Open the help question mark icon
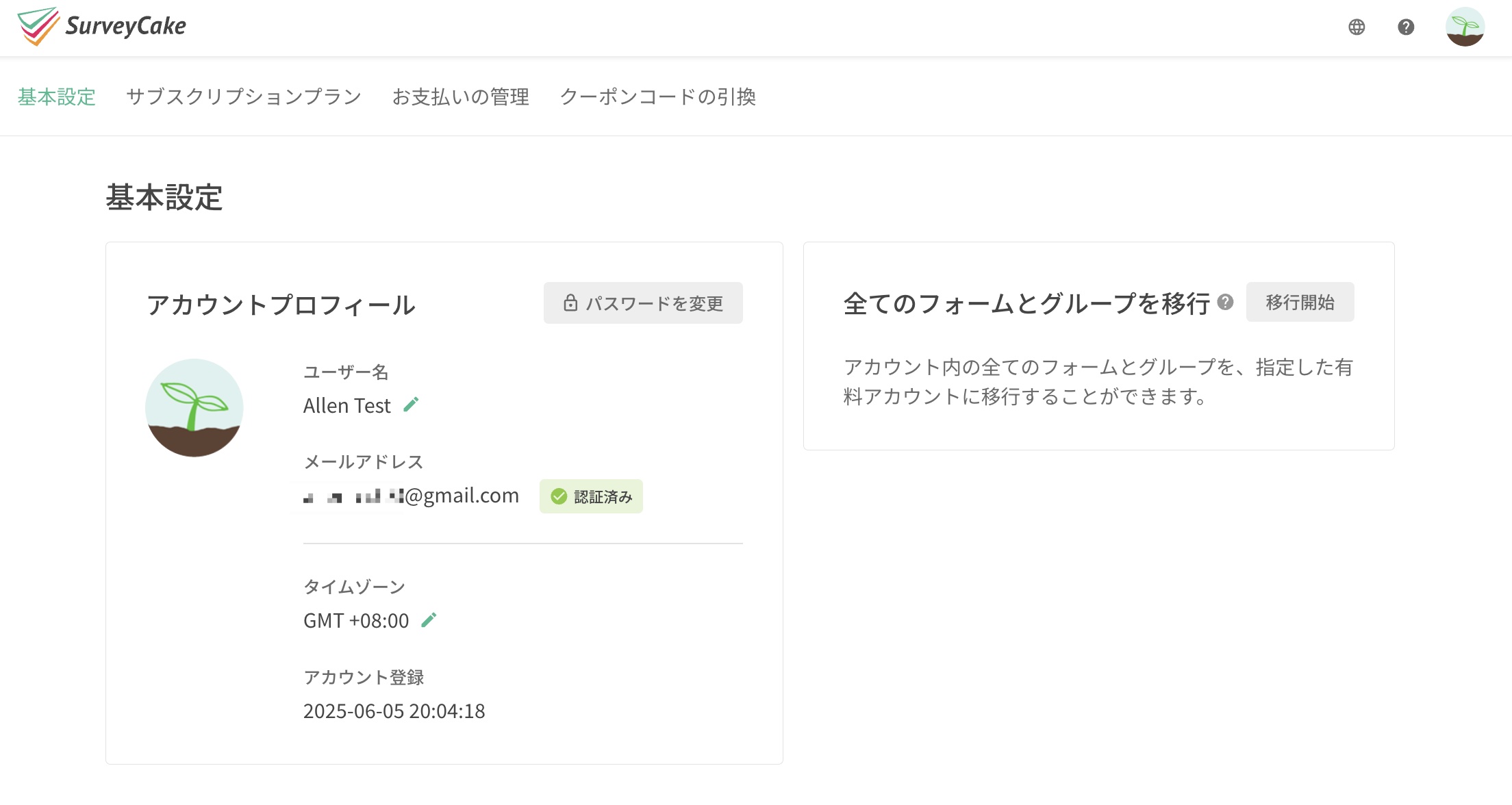 tap(1406, 27)
